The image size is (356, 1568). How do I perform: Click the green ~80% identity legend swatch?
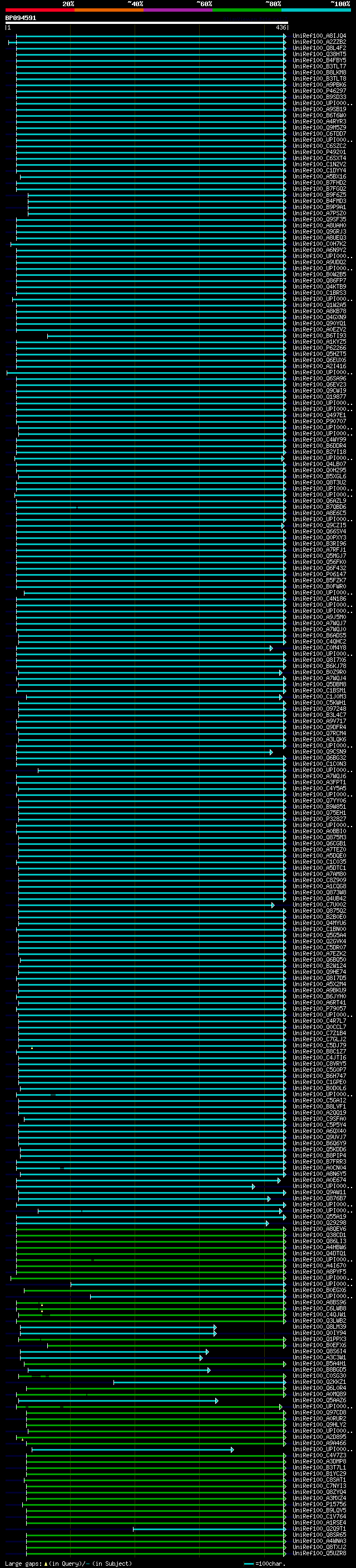[x=247, y=10]
